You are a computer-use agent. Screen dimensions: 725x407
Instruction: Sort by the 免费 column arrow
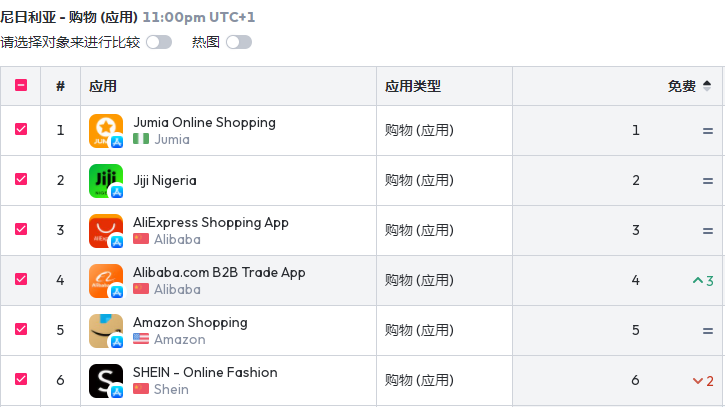tap(707, 86)
